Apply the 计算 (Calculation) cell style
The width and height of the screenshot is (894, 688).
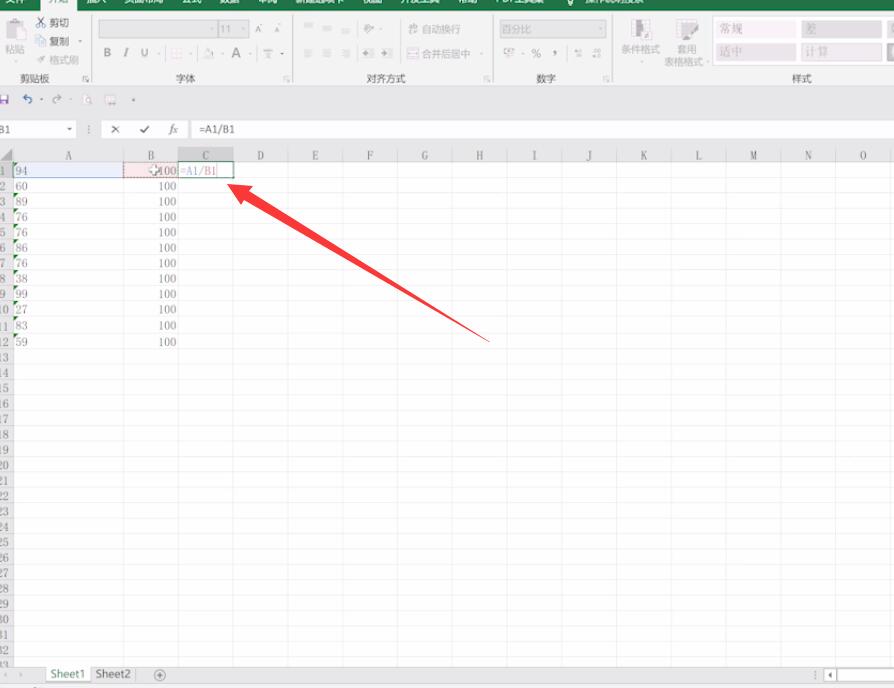841,52
